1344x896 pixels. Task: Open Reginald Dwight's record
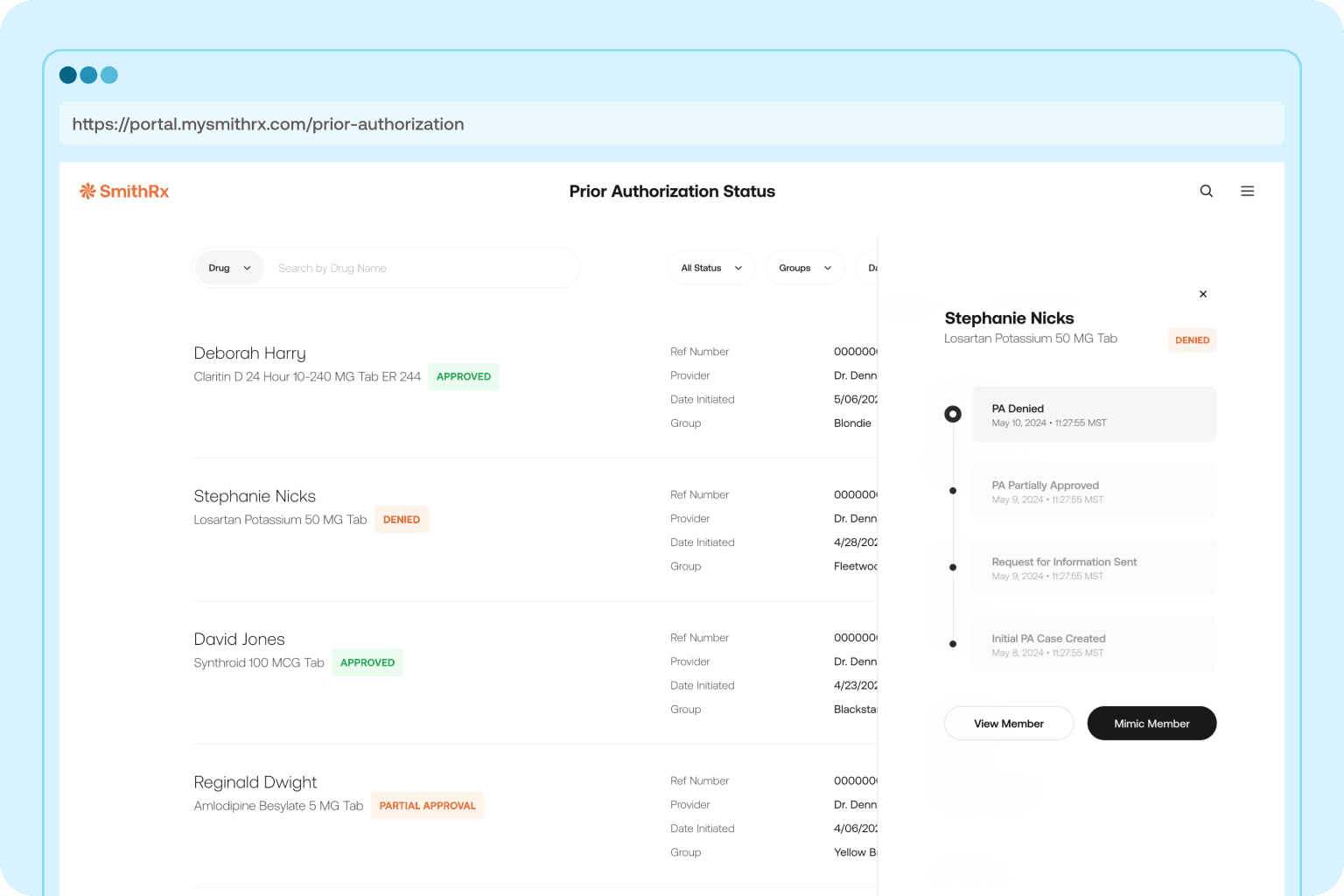[x=255, y=782]
